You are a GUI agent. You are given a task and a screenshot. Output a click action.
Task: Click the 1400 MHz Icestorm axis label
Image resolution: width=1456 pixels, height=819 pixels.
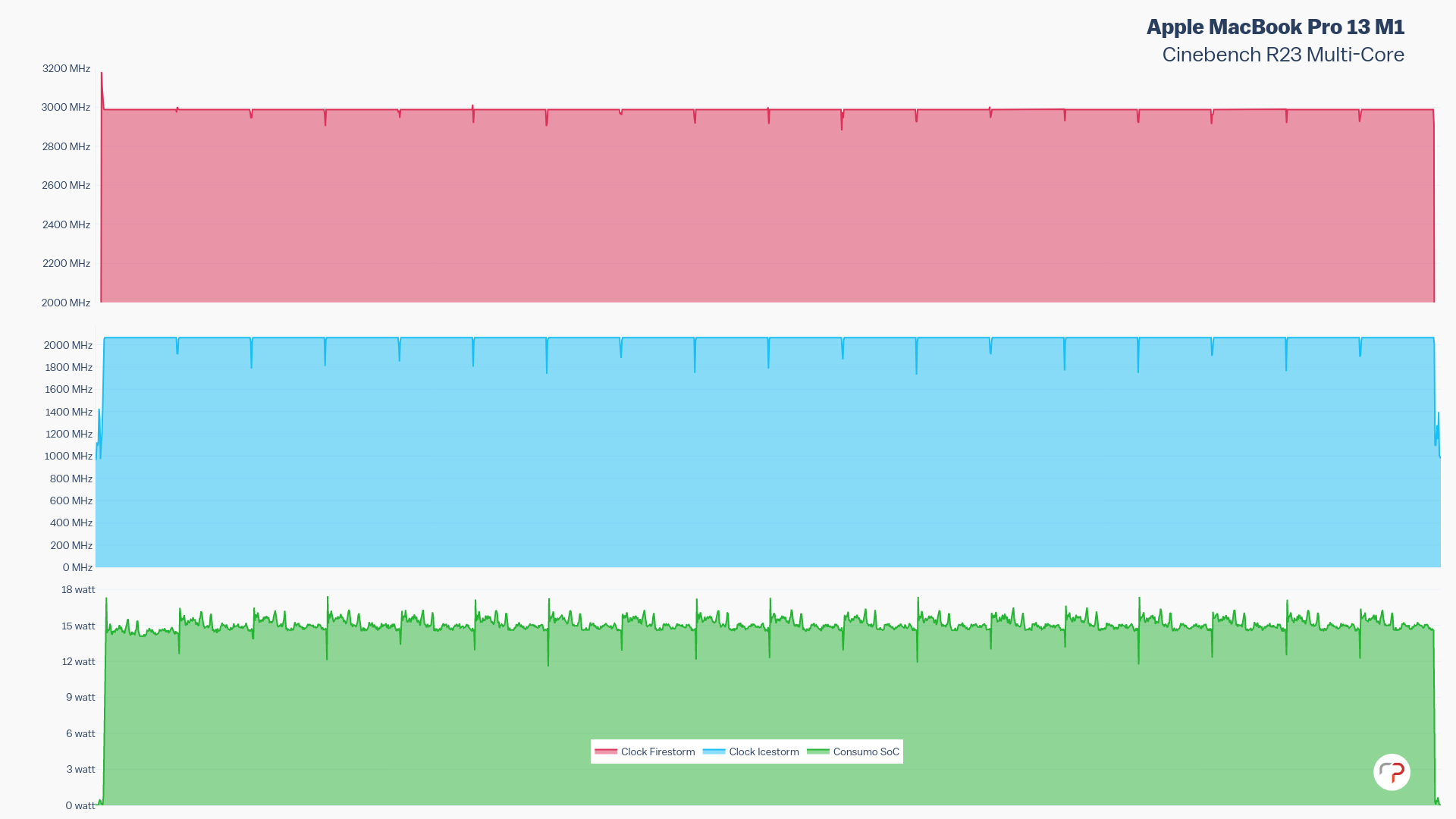click(68, 412)
